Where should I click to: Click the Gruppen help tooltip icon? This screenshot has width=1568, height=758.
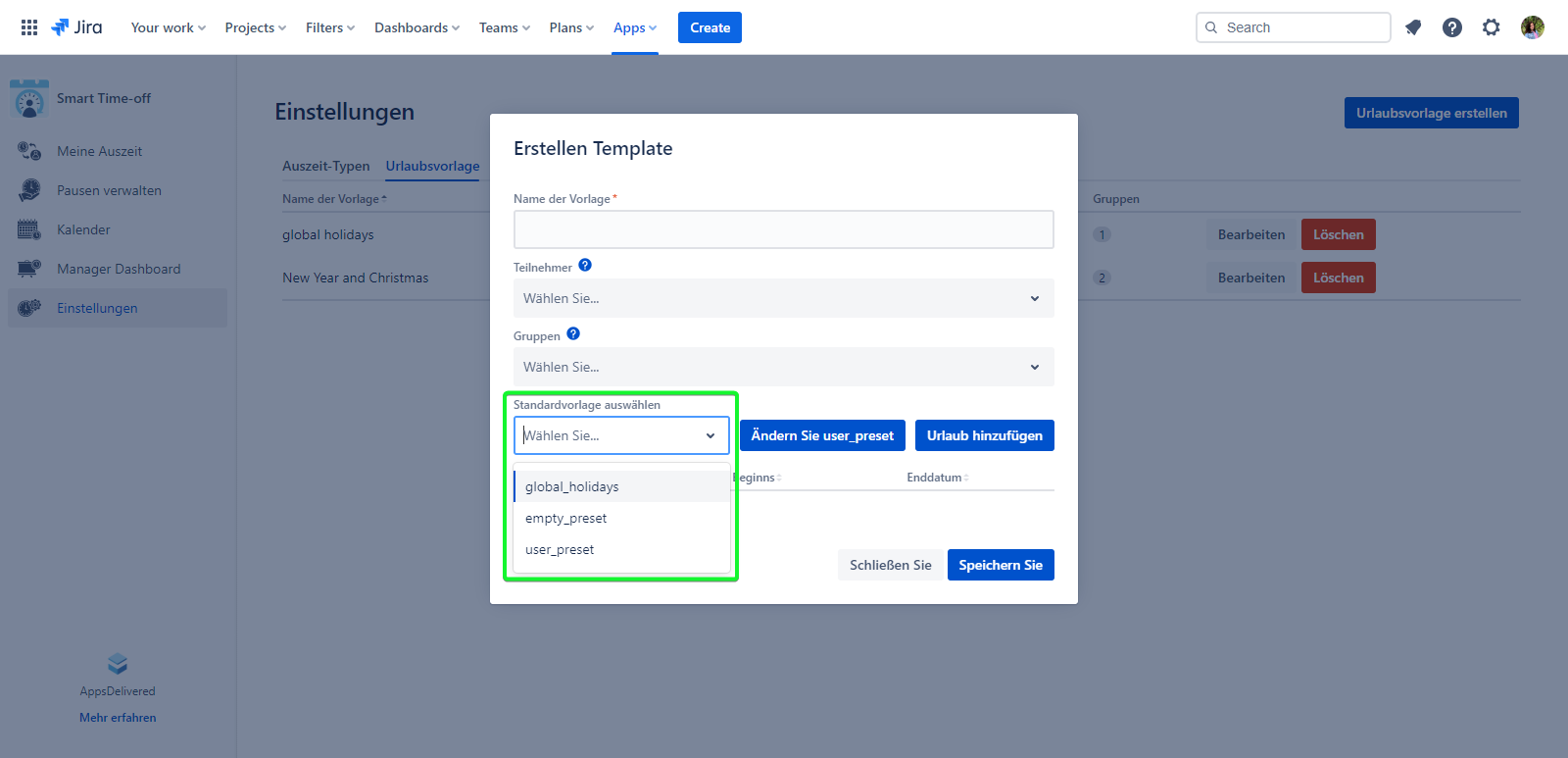coord(573,334)
